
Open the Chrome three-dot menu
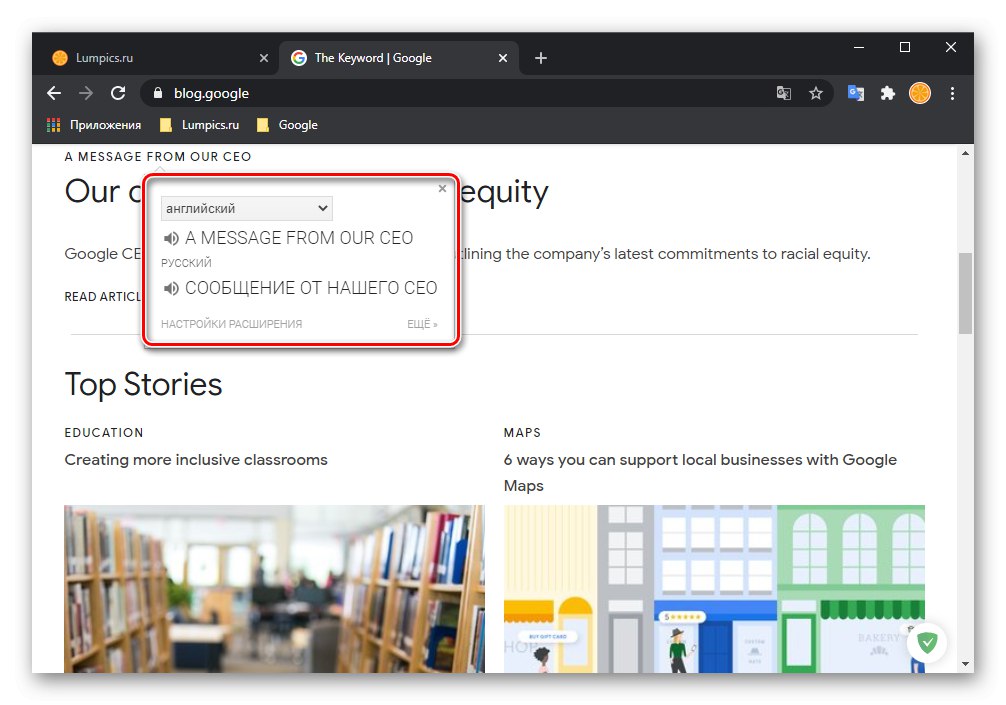[952, 93]
